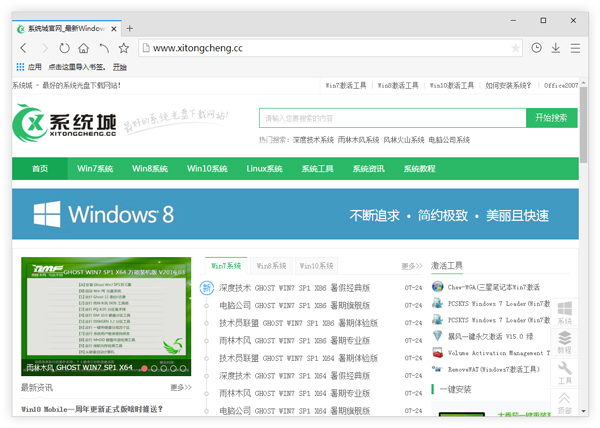Click the 系统城 site logo

coord(64,123)
